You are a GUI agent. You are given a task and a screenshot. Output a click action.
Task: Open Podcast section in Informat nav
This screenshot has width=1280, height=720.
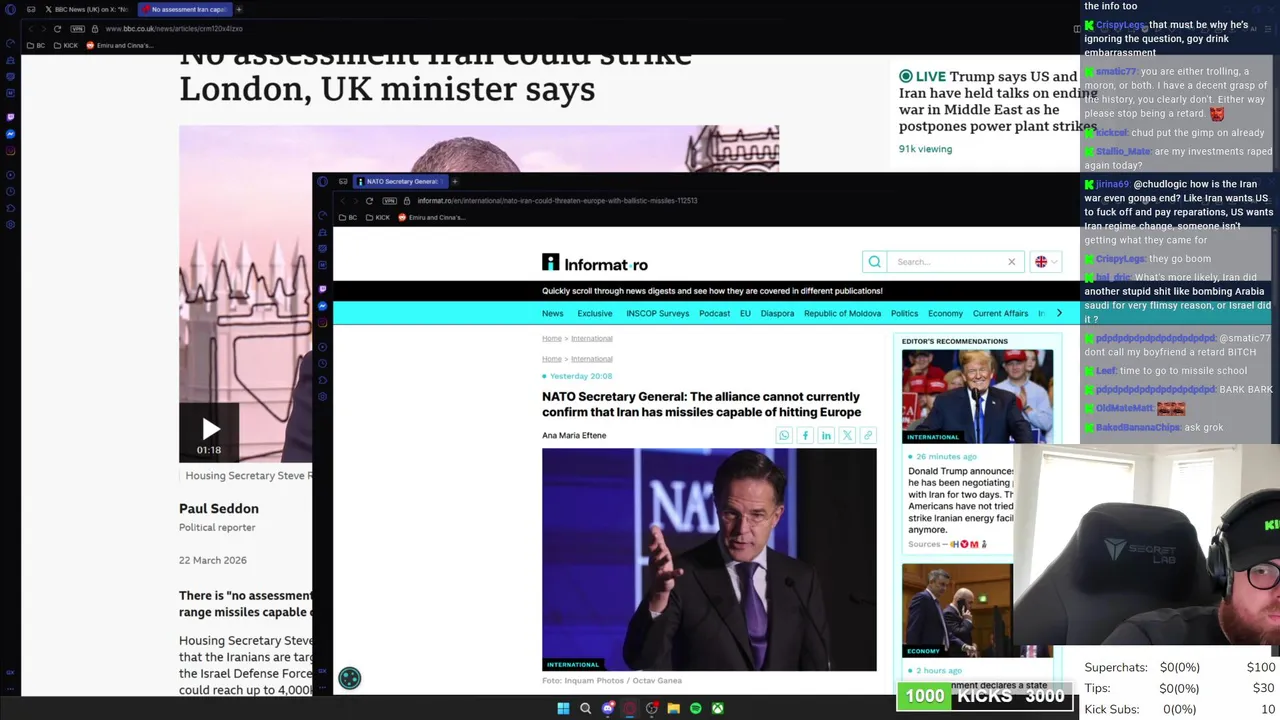click(714, 313)
